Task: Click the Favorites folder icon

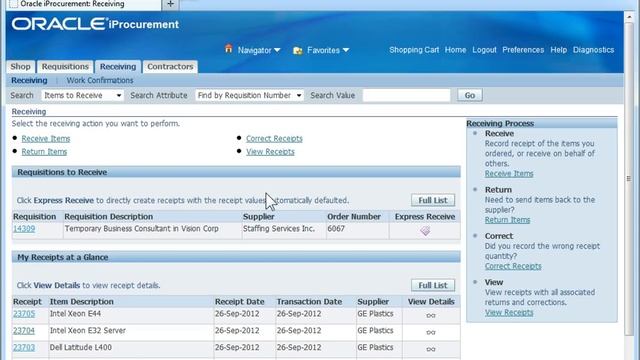Action: click(x=298, y=50)
